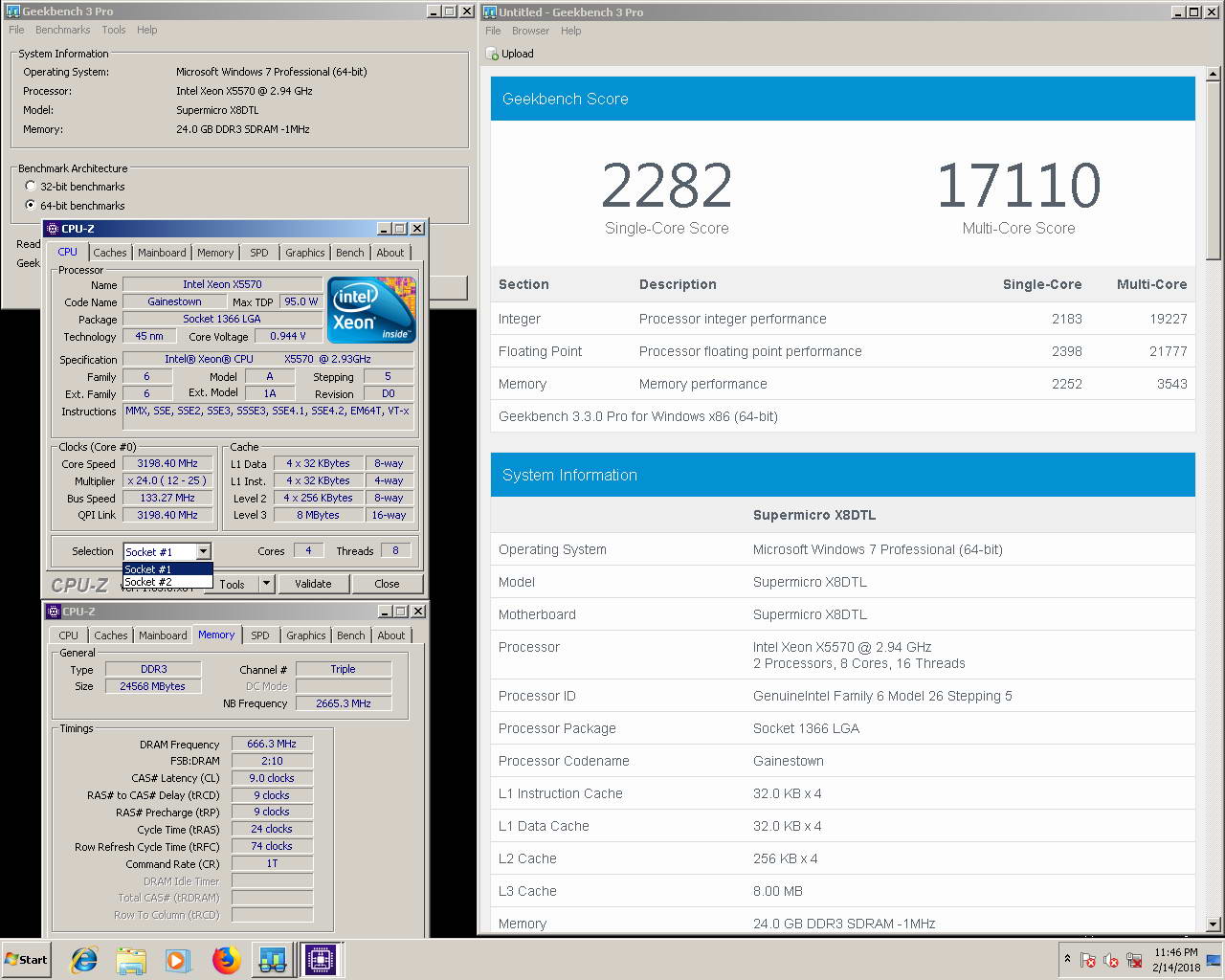Click the Multiplier value field
This screenshot has width=1225, height=980.
(x=167, y=480)
